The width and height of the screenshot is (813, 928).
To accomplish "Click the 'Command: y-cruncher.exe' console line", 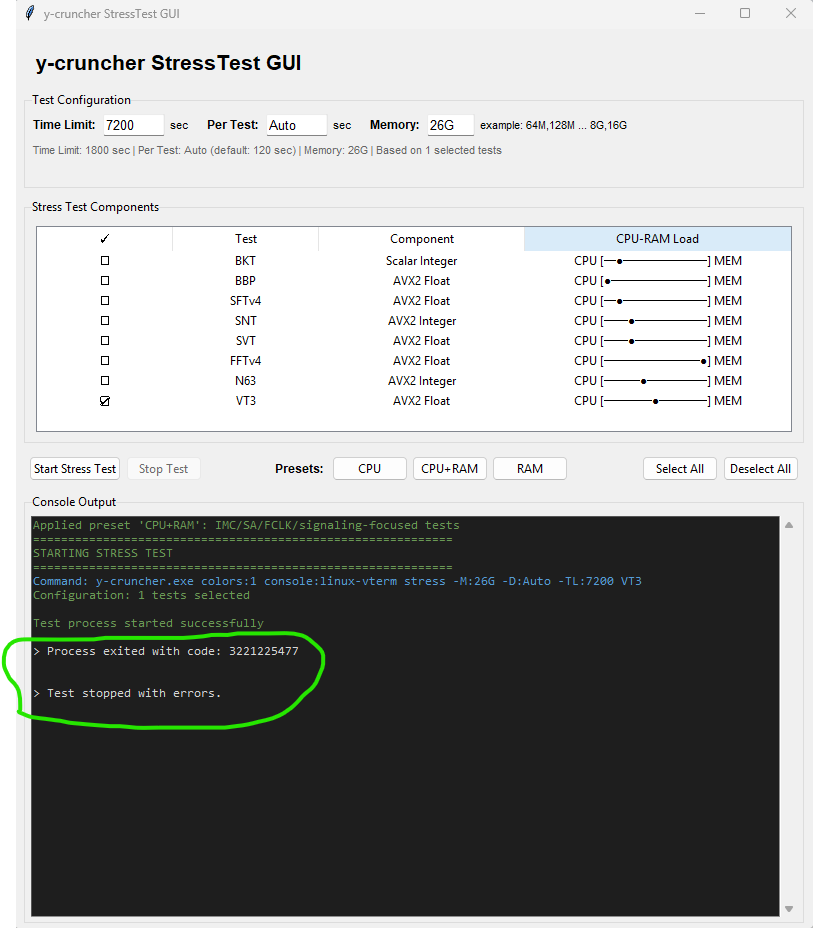I will [337, 581].
